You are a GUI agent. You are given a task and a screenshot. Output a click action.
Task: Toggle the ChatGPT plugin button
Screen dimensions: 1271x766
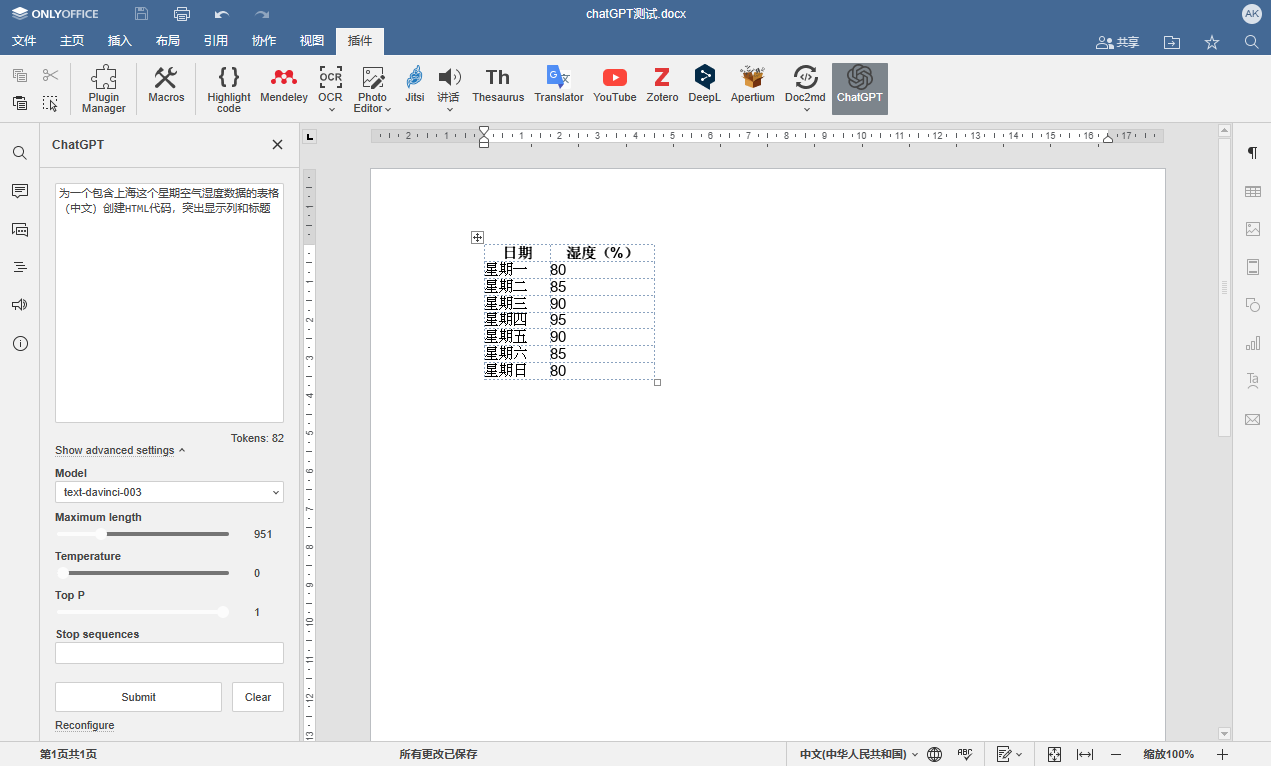(860, 88)
